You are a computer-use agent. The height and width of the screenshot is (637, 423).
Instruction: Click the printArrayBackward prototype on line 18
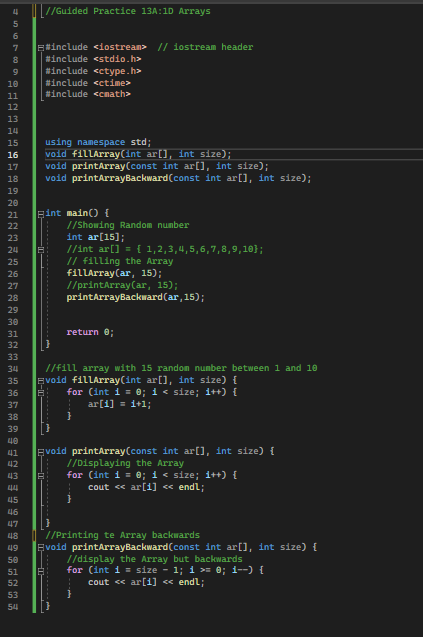pyautogui.click(x=178, y=178)
